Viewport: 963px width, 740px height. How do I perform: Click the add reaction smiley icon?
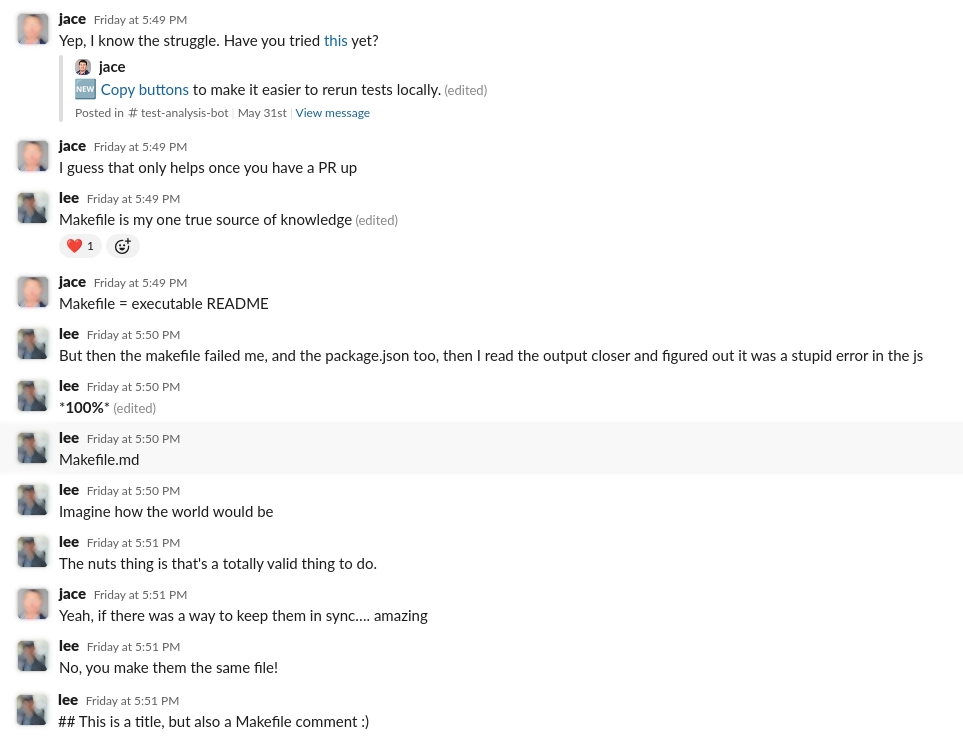pyautogui.click(x=123, y=246)
